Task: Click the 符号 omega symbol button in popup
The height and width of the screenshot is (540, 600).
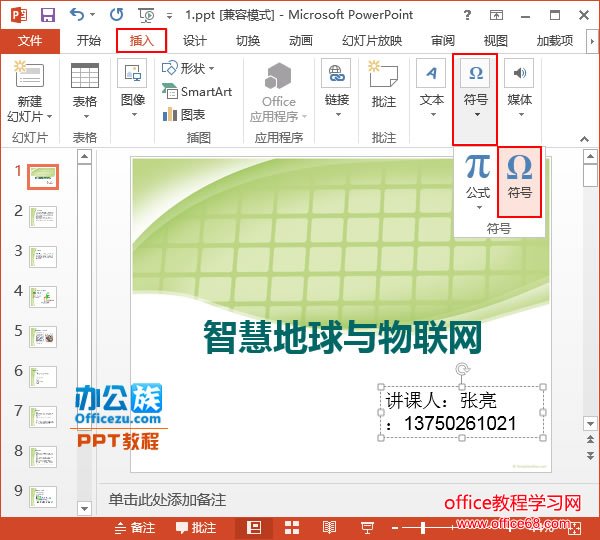Action: click(x=519, y=182)
